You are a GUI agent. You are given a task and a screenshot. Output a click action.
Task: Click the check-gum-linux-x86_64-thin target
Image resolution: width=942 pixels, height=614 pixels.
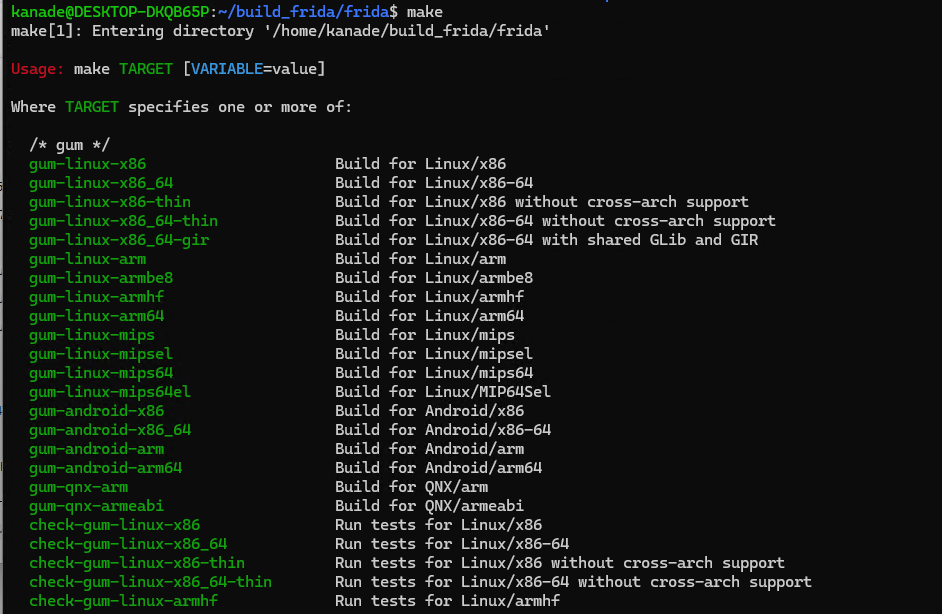coord(150,582)
